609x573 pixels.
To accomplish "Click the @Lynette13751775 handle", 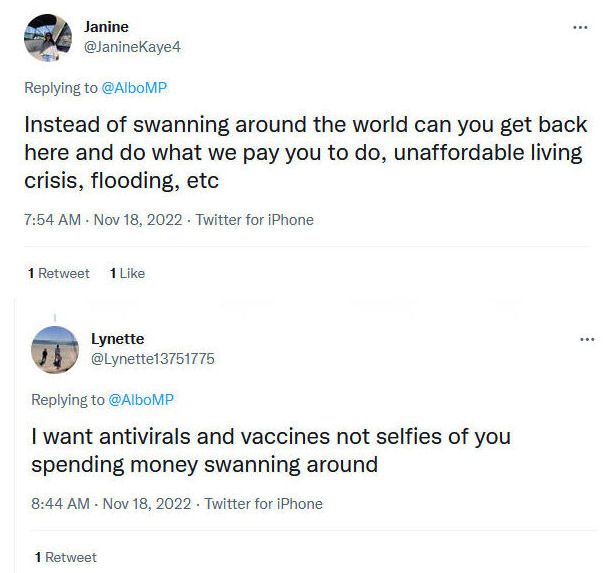I will point(152,359).
